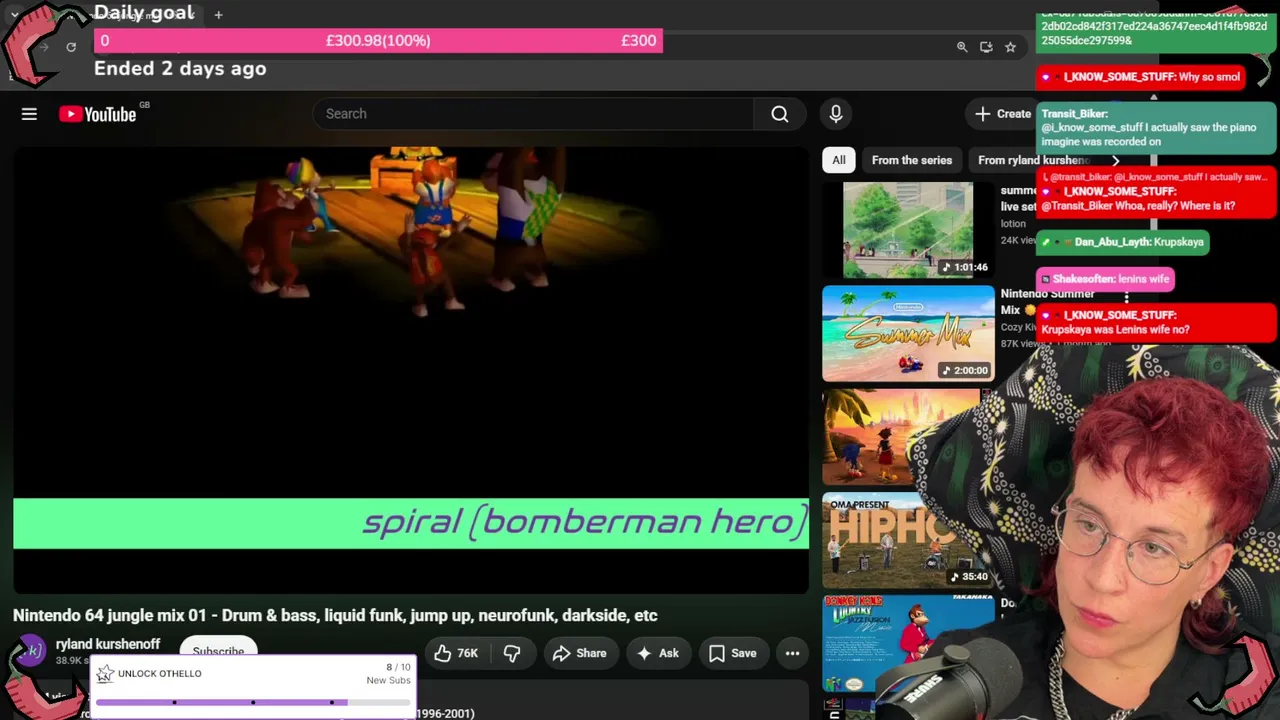Open options for Nintendo Summer Mix video

tap(1126, 297)
